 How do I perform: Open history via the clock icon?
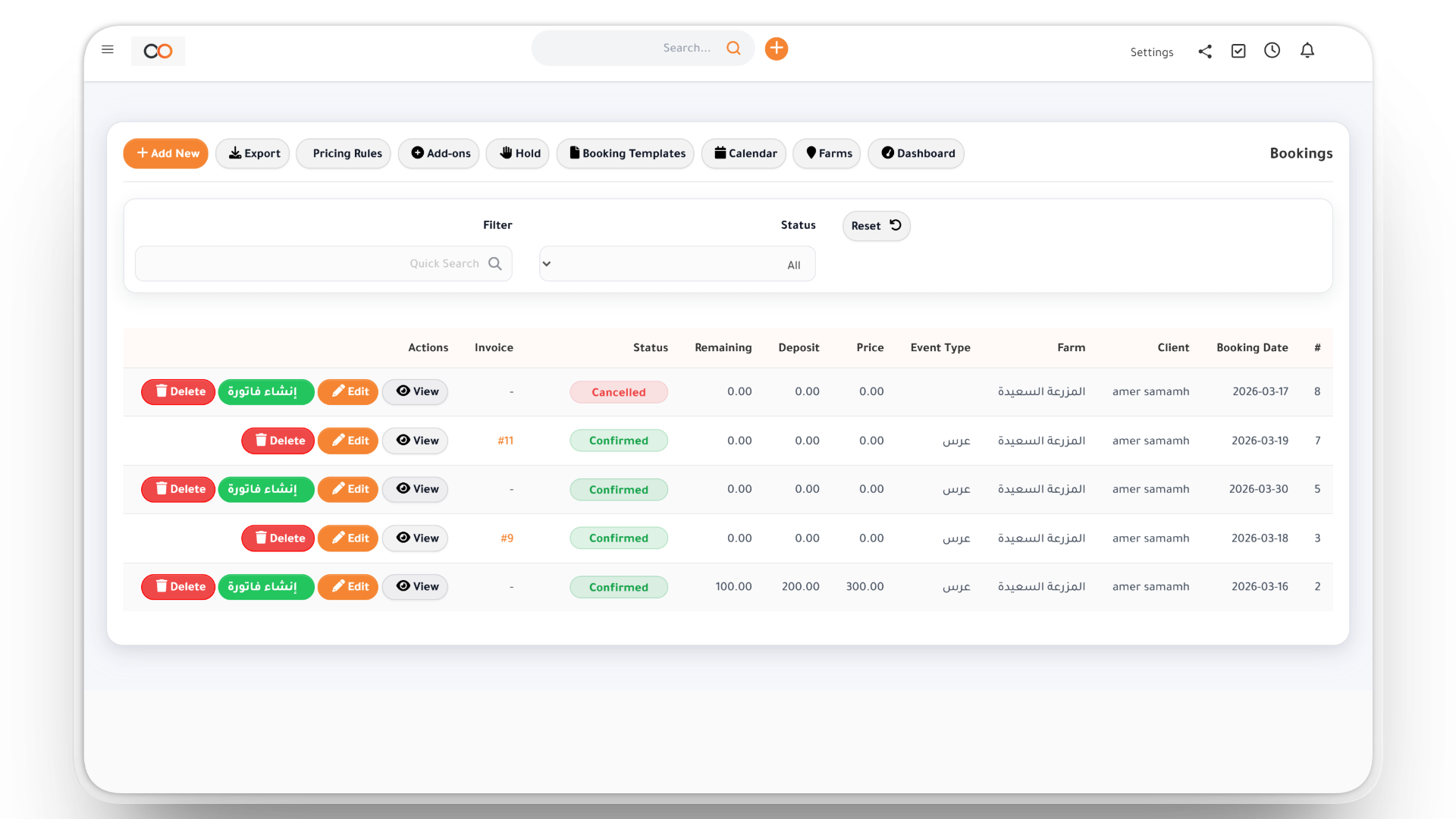click(x=1272, y=50)
